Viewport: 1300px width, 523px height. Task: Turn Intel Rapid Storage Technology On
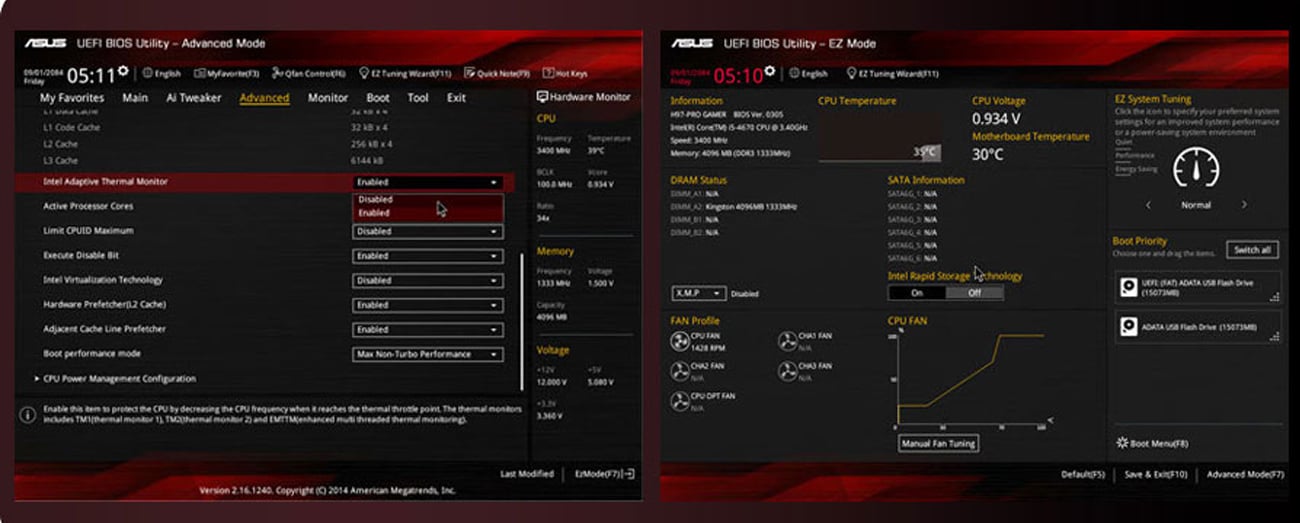point(917,293)
